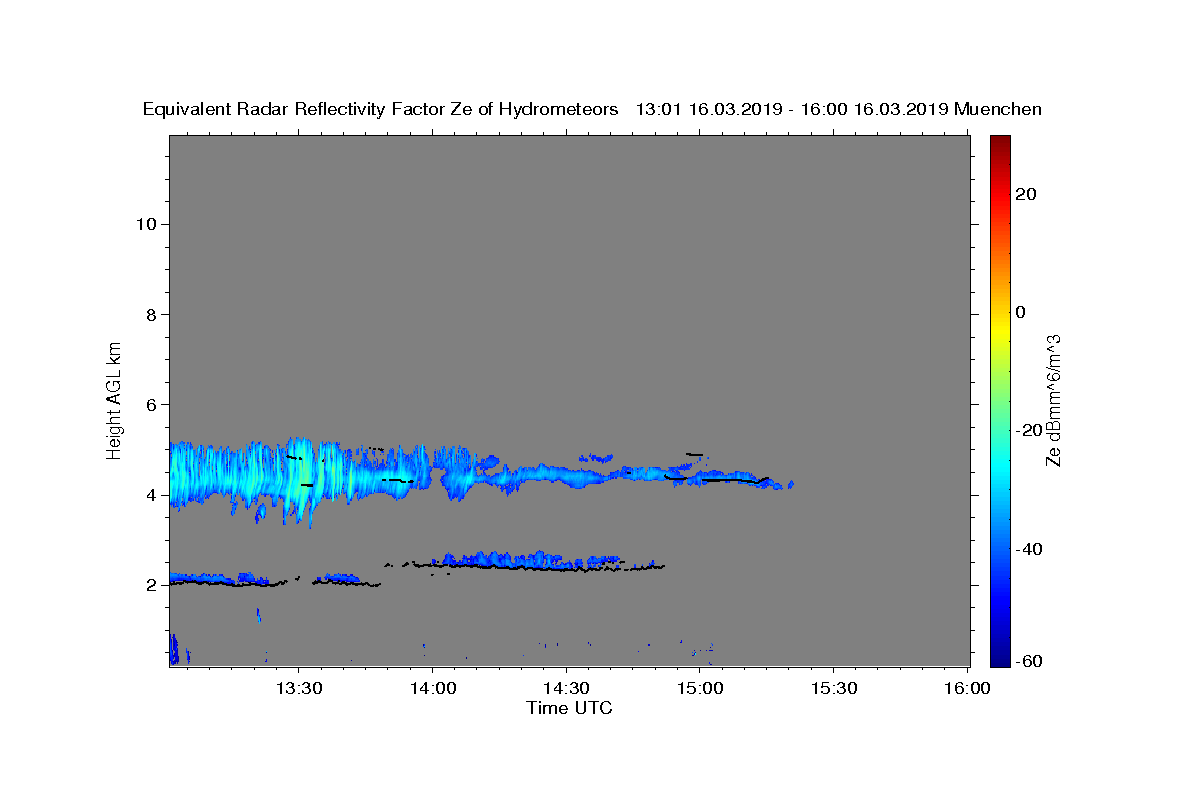Click the height tick label 2
This screenshot has width=1200, height=800.
tap(149, 585)
